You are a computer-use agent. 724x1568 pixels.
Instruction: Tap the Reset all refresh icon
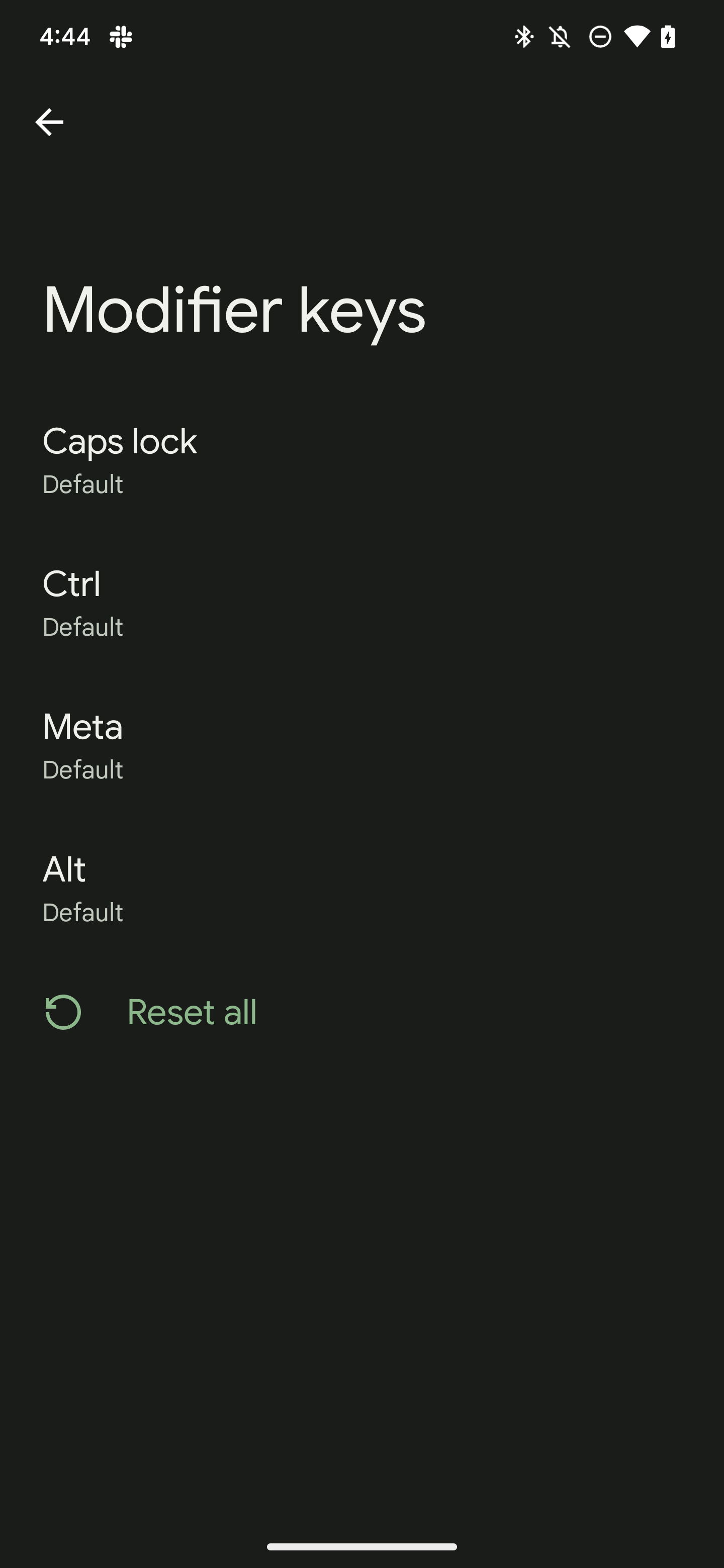tap(63, 1012)
